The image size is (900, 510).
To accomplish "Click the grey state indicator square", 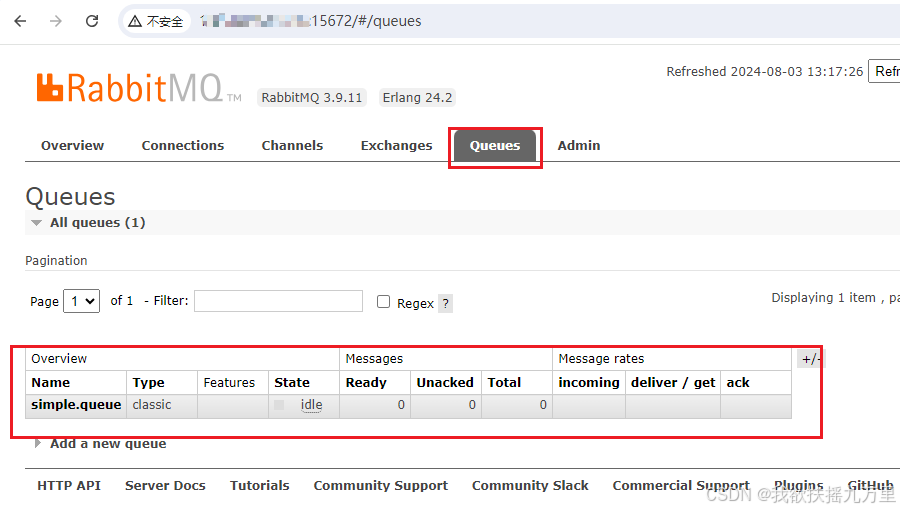I will [279, 405].
